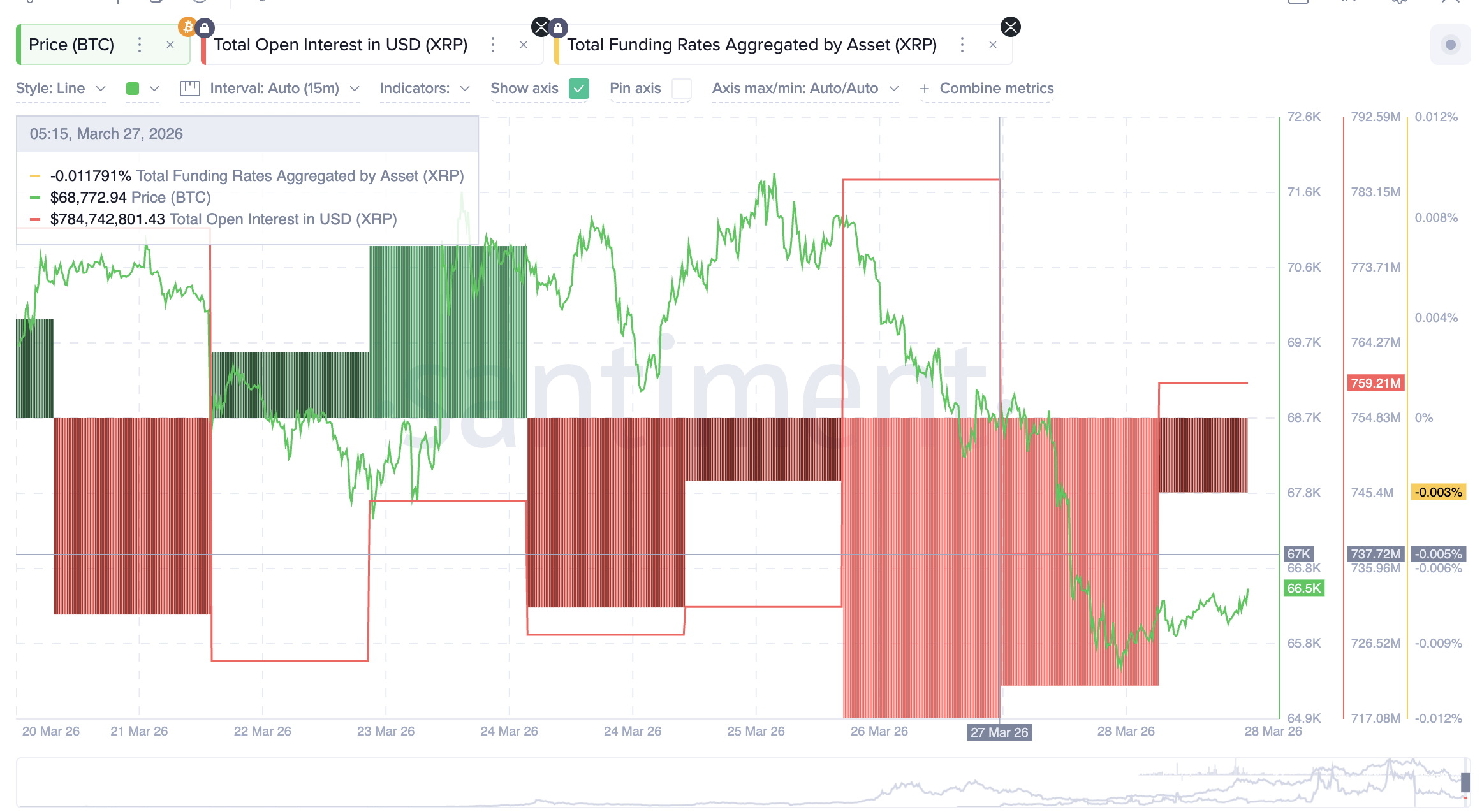Open the Total Open Interest options menu
Image resolution: width=1482 pixels, height=812 pixels.
pyautogui.click(x=492, y=45)
